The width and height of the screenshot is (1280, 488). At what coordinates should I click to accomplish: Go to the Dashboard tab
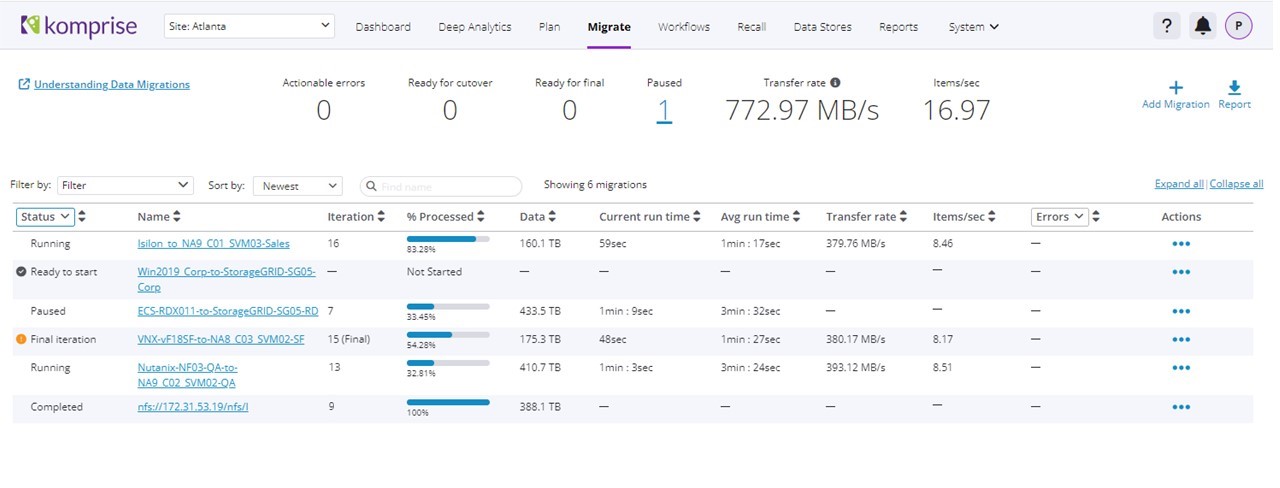coord(383,27)
